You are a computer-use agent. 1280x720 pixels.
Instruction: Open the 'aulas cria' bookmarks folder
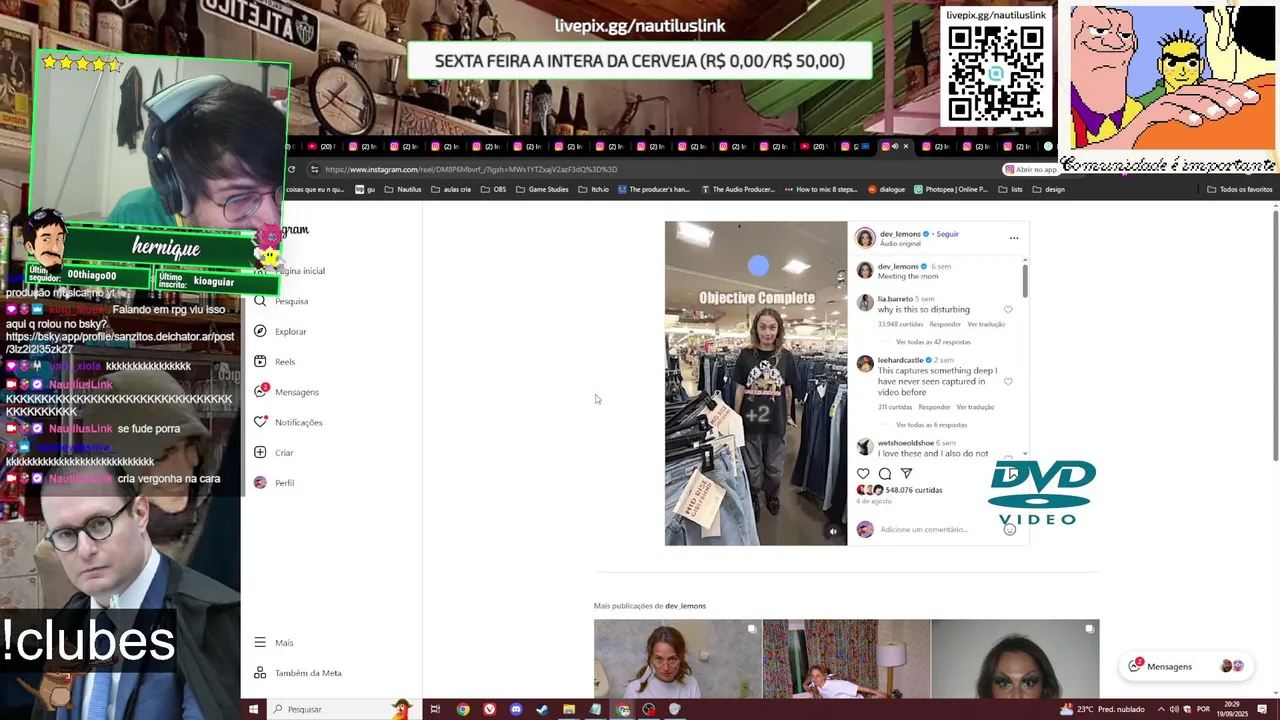point(451,189)
